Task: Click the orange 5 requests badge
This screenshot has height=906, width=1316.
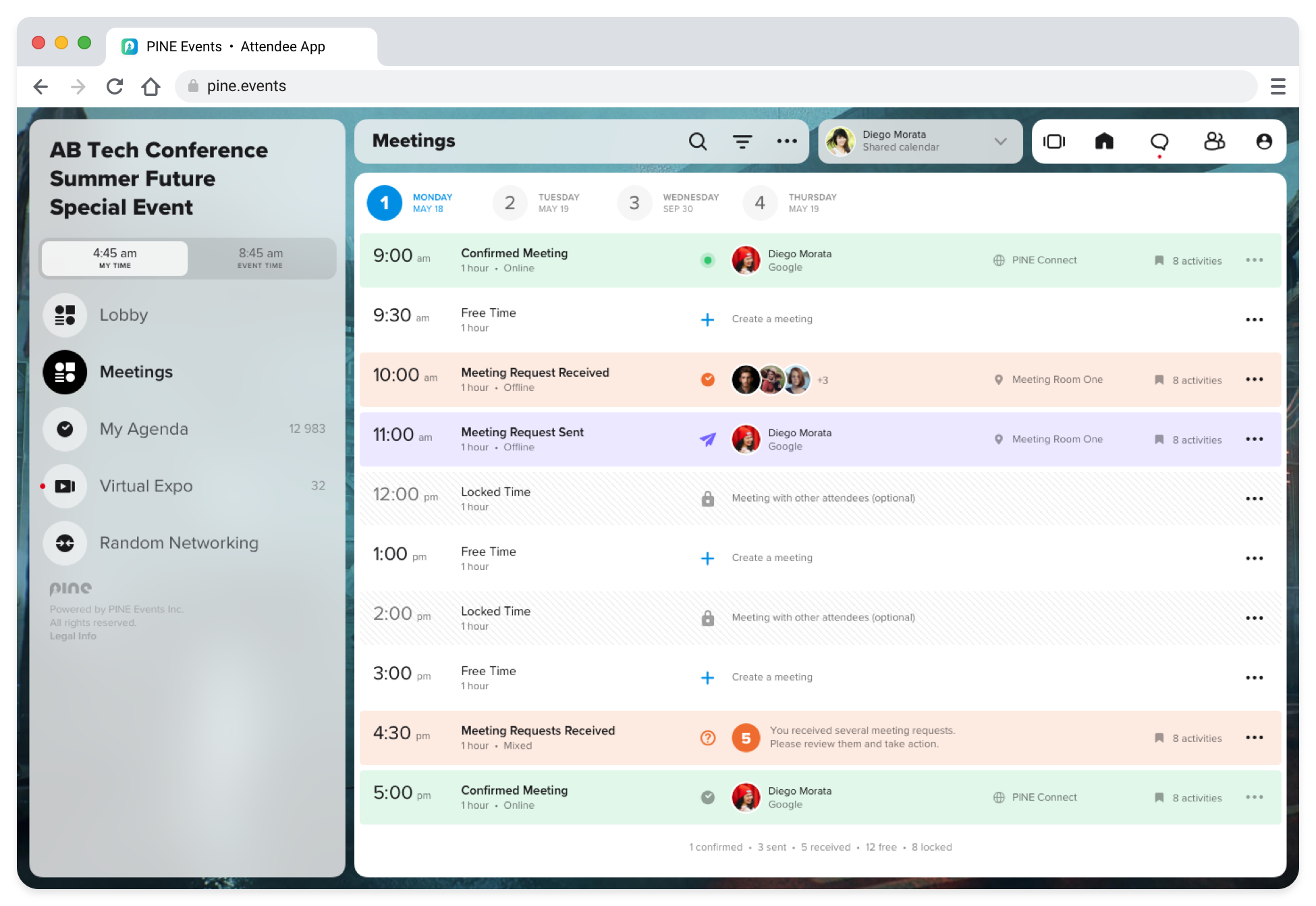Action: 746,738
